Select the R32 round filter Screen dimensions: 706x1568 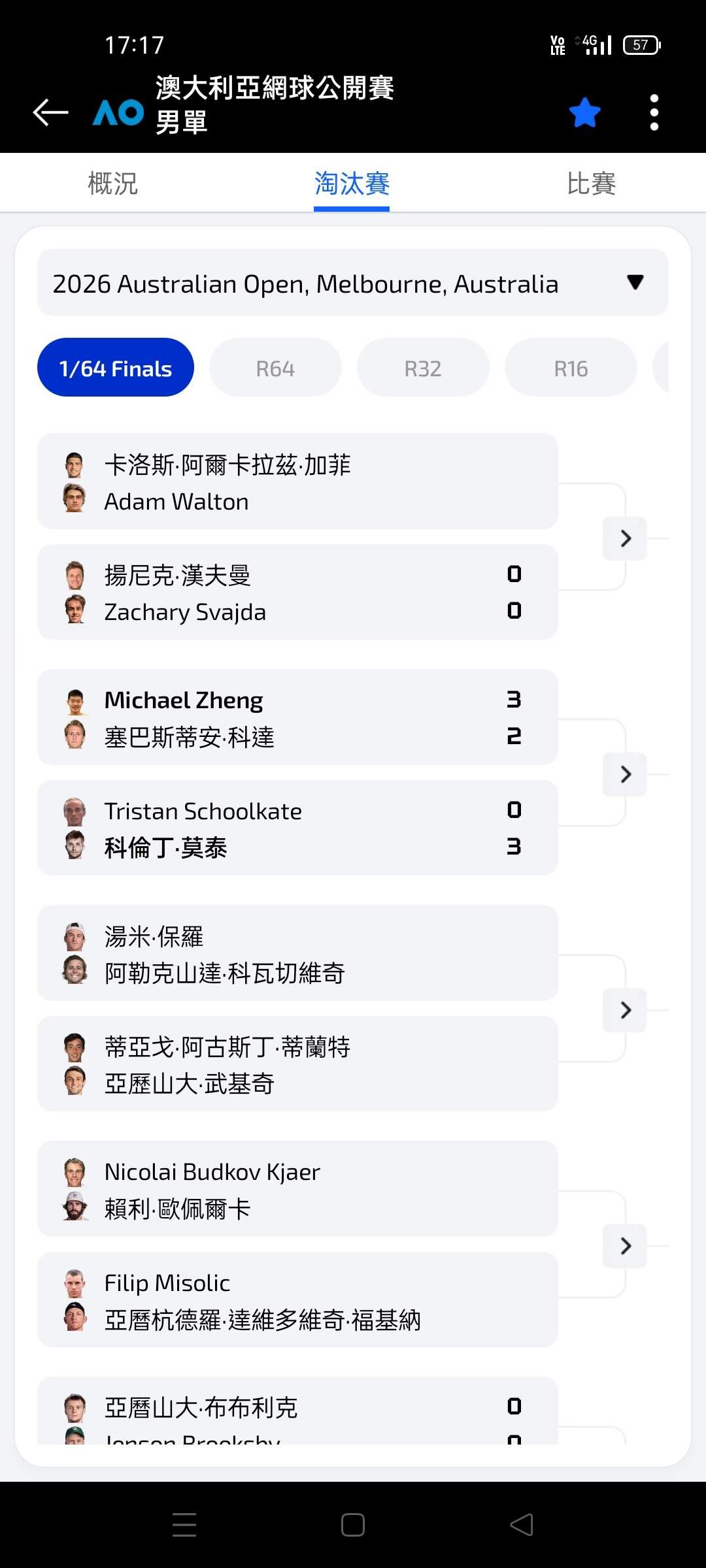tap(423, 368)
